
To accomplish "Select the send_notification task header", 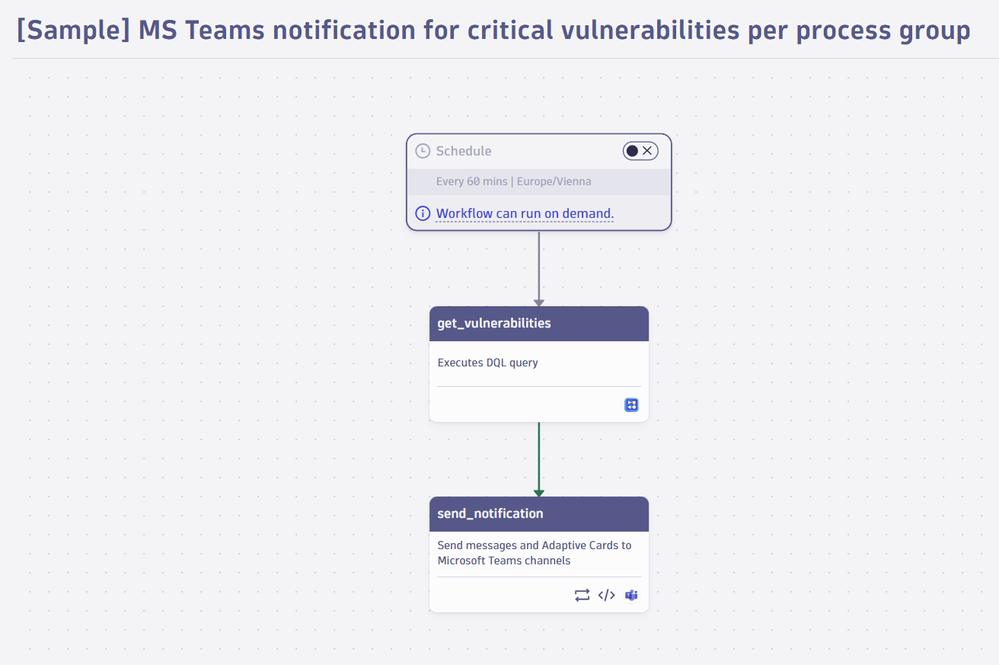I will tap(539, 514).
